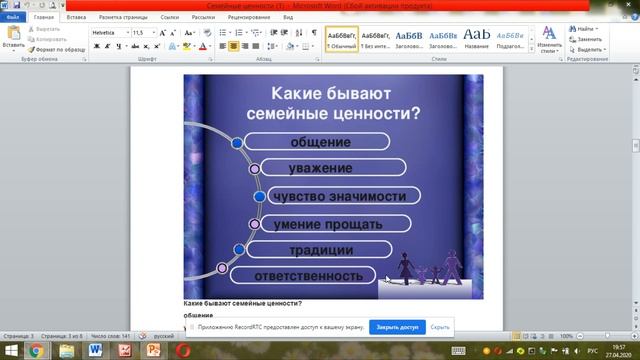This screenshot has height=360, width=640.
Task: Clear formatting with the eraser icon
Action: click(x=207, y=33)
